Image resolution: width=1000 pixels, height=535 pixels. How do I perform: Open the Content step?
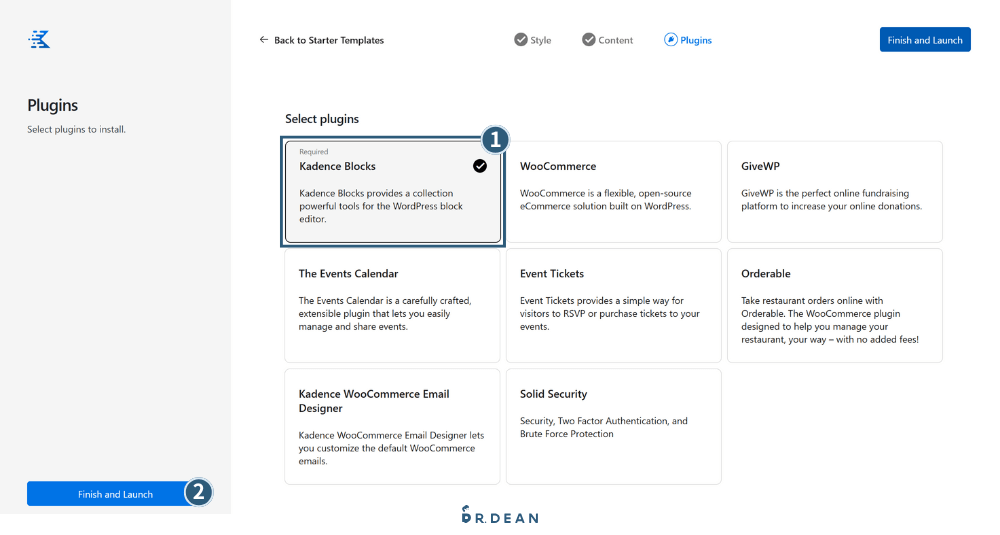[607, 40]
